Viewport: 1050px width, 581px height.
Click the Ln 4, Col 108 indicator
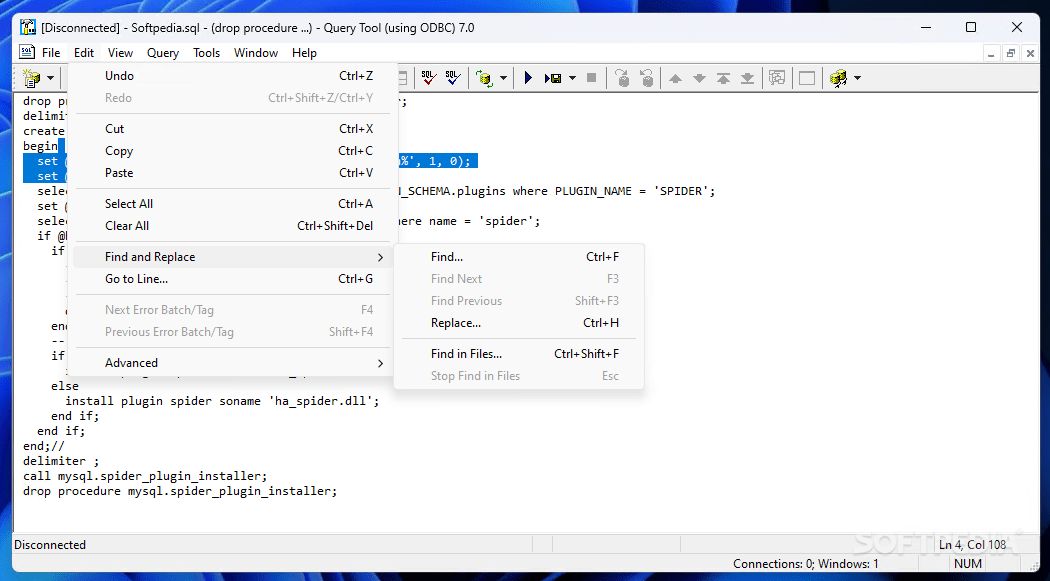[972, 545]
